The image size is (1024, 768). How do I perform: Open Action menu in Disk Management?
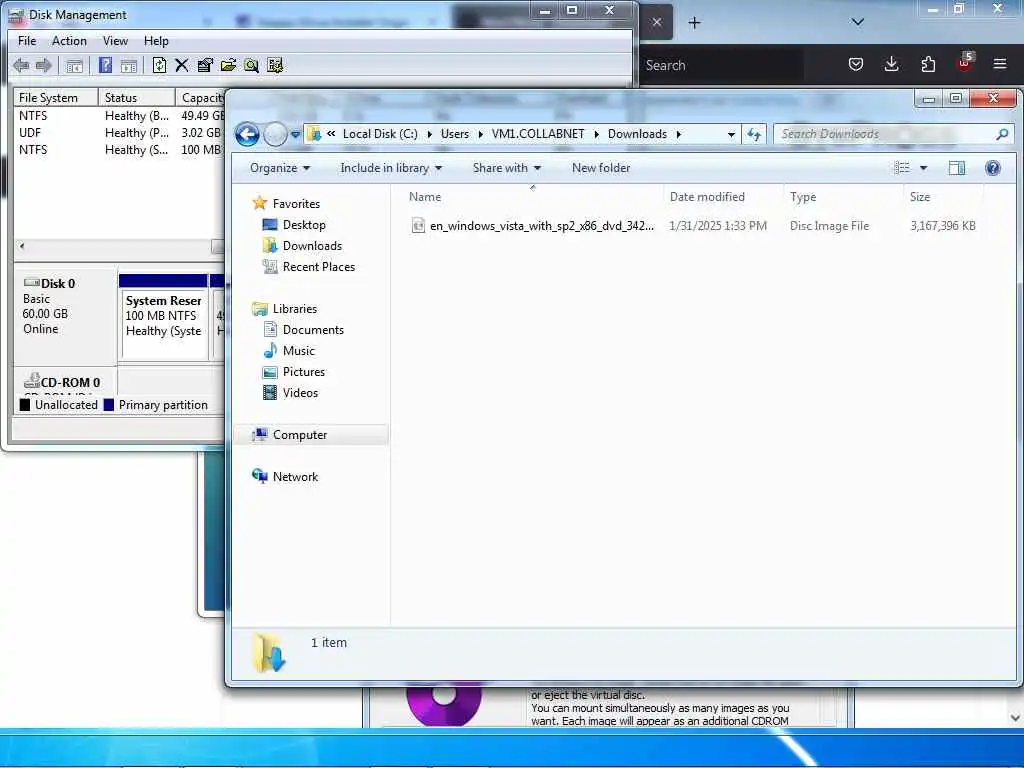[x=69, y=40]
